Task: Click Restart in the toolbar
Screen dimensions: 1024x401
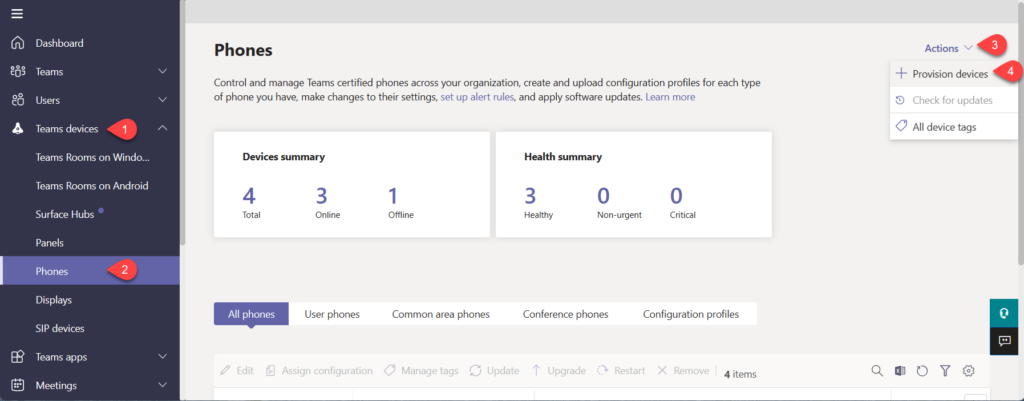Action: click(621, 370)
